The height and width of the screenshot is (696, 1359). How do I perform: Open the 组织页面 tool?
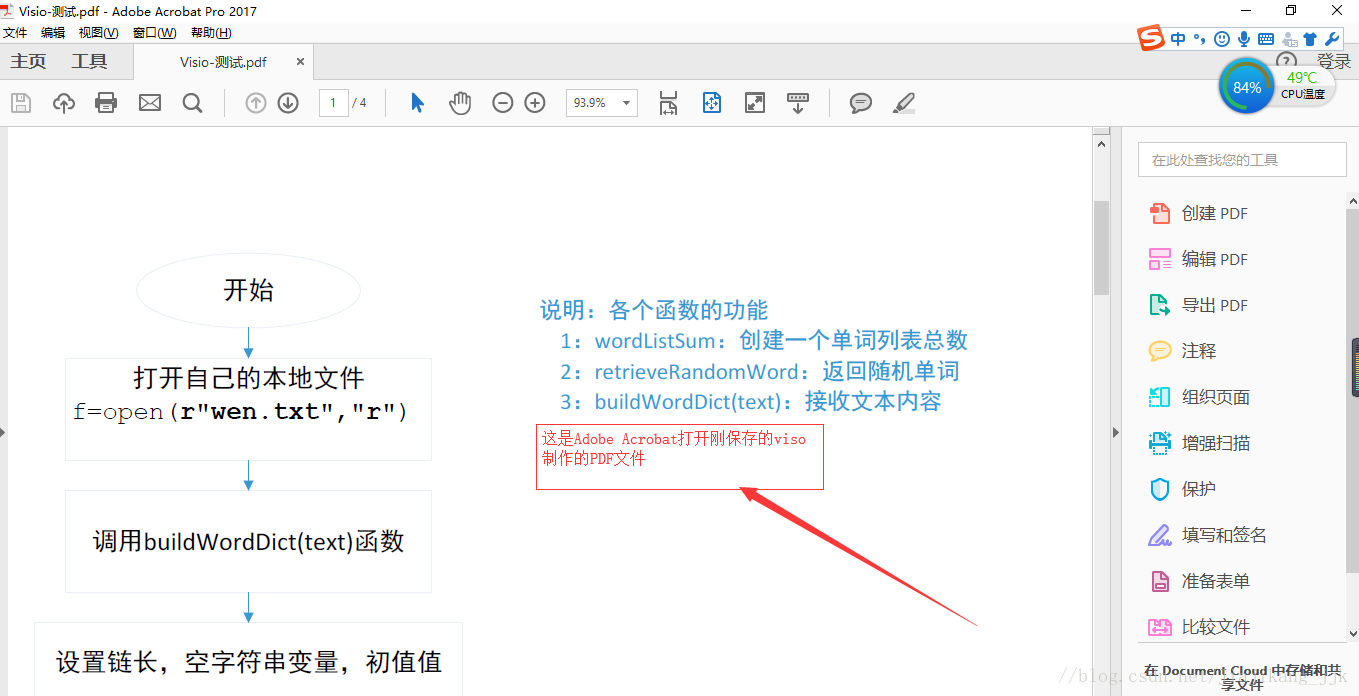pyautogui.click(x=1216, y=397)
